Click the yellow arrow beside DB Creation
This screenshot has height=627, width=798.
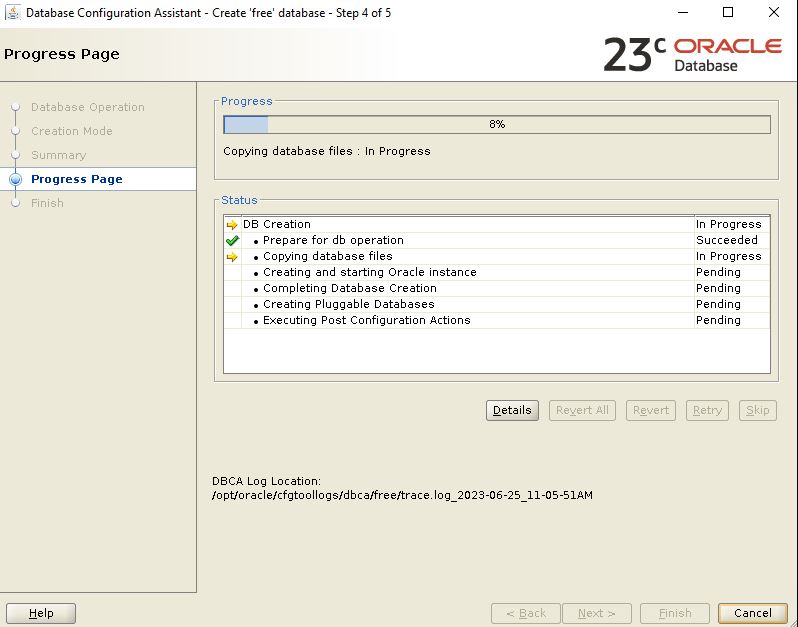232,224
